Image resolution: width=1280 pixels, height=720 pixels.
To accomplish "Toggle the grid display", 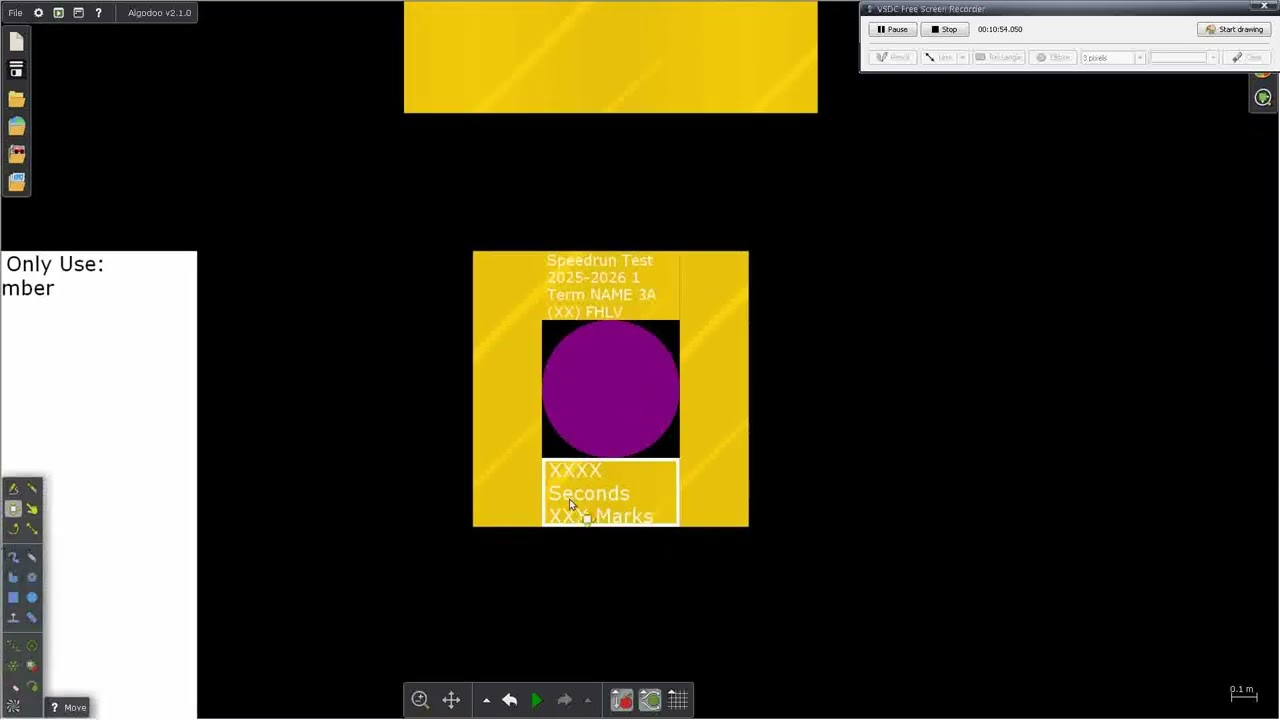I will (x=678, y=700).
